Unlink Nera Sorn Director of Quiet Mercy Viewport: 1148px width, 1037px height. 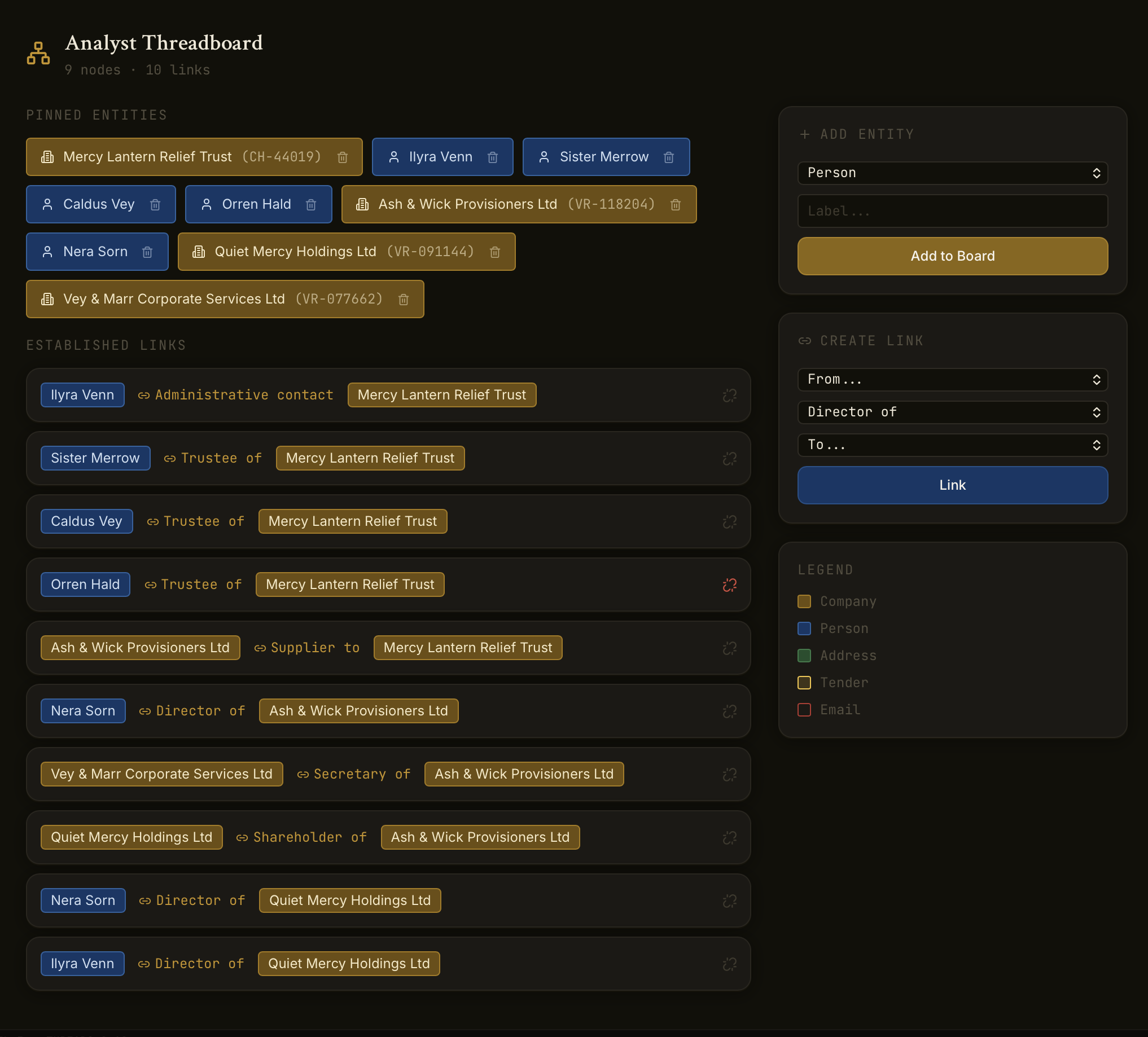729,900
